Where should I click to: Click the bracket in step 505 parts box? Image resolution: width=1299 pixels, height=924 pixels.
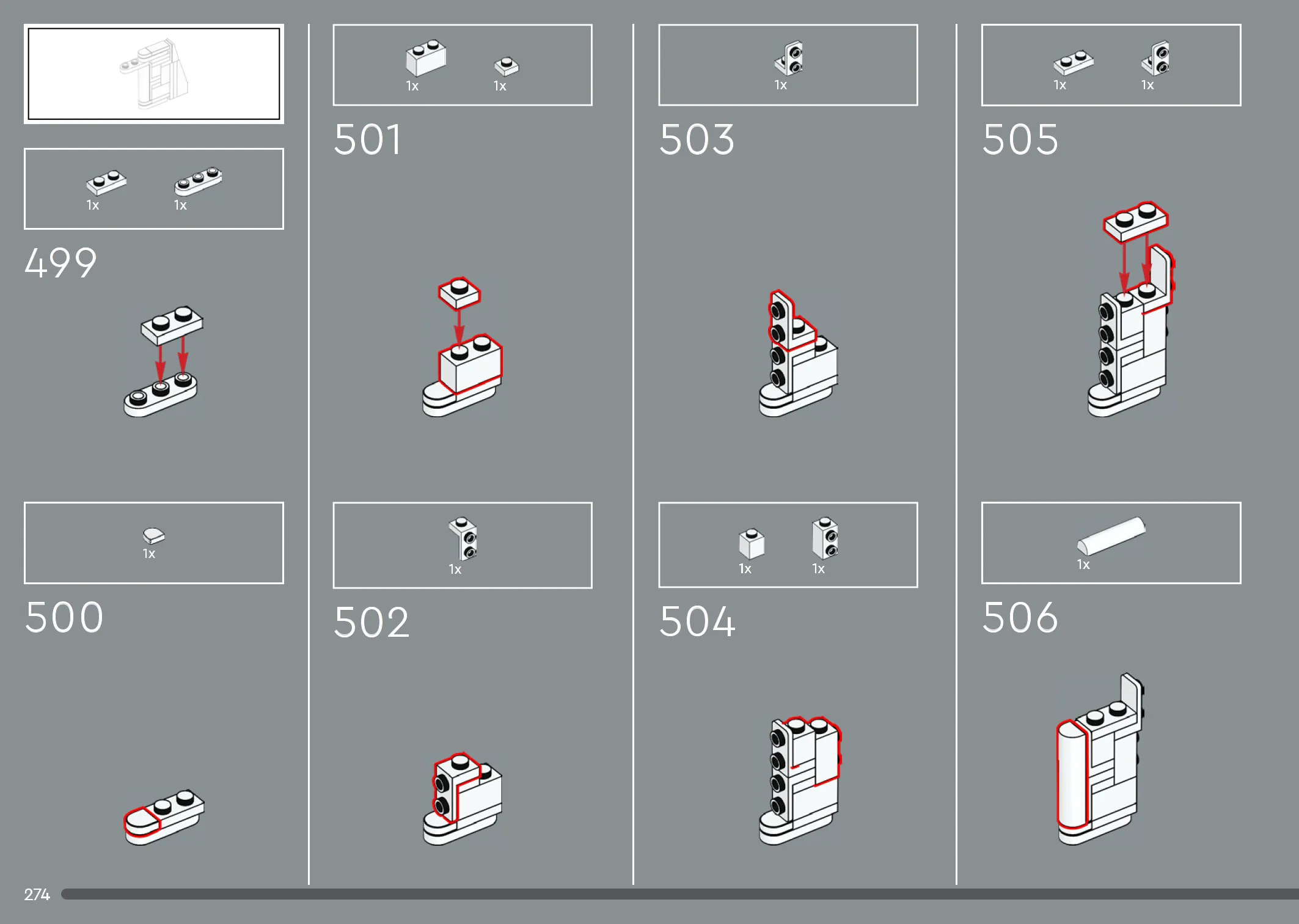click(1155, 59)
